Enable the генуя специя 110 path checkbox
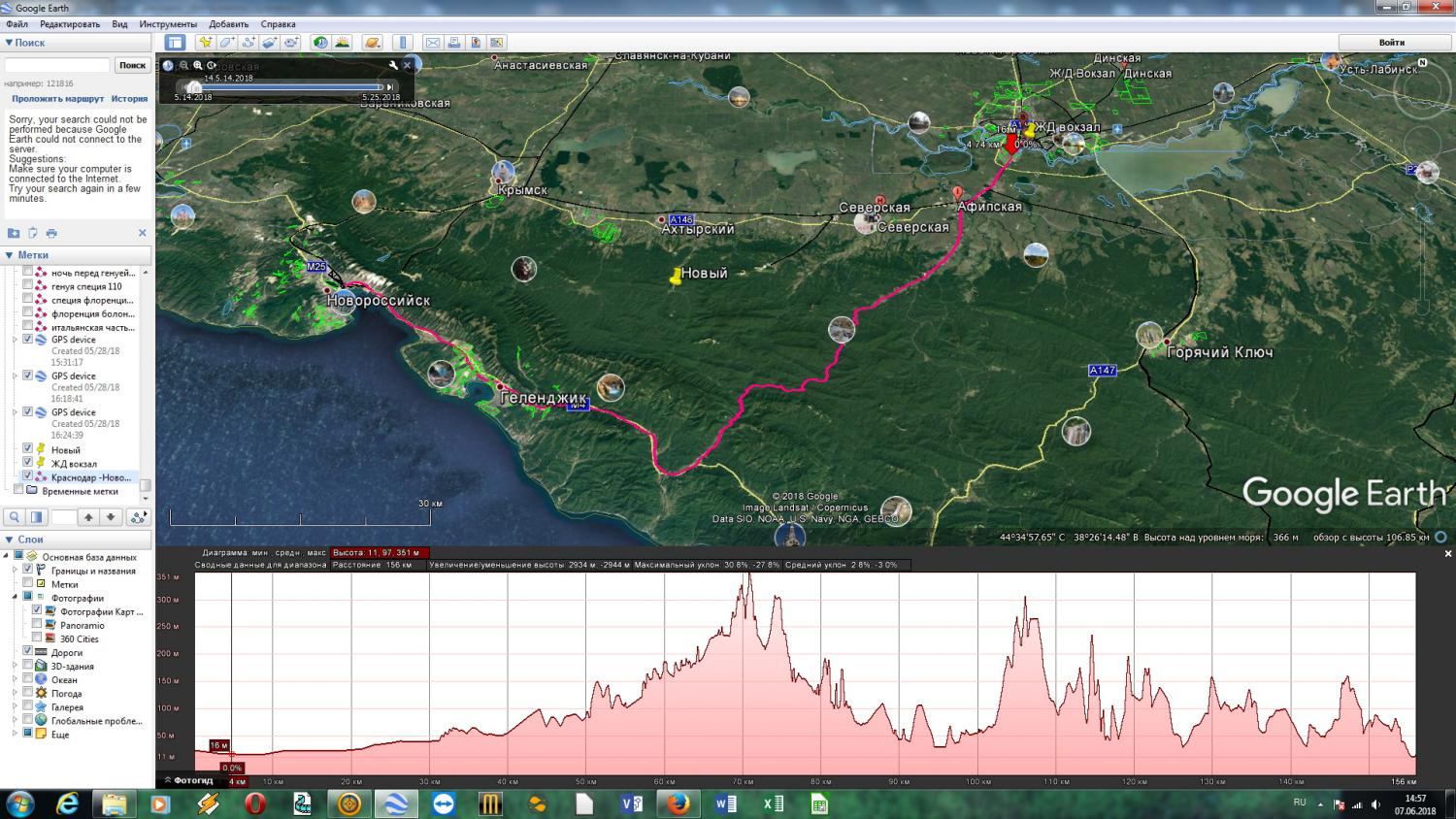 click(x=27, y=286)
